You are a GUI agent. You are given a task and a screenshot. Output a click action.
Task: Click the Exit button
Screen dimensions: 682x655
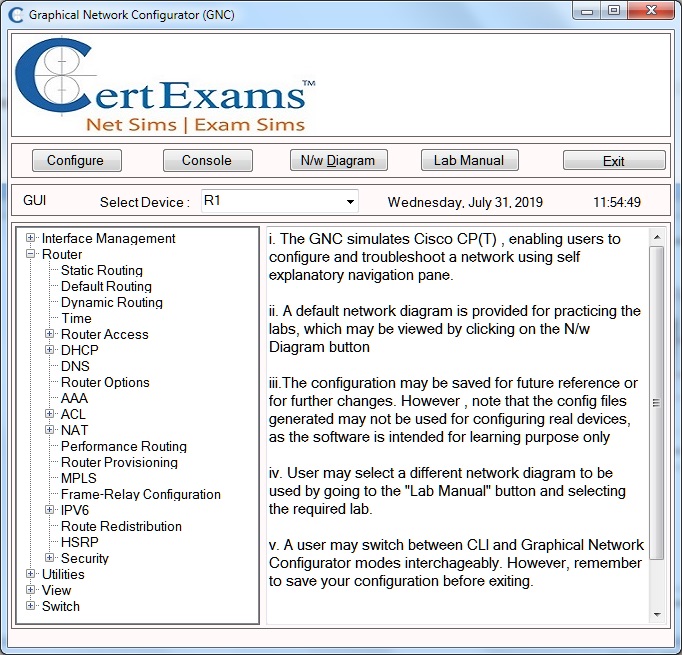point(614,160)
